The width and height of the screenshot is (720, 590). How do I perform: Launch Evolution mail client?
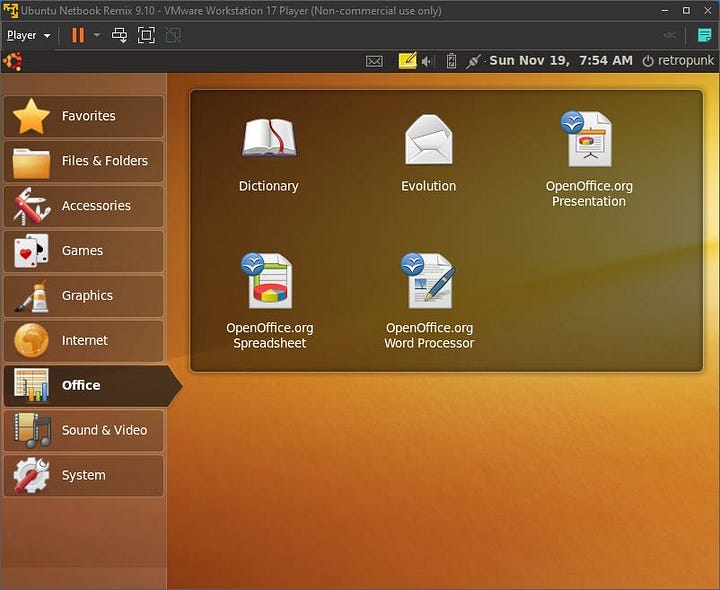point(428,154)
